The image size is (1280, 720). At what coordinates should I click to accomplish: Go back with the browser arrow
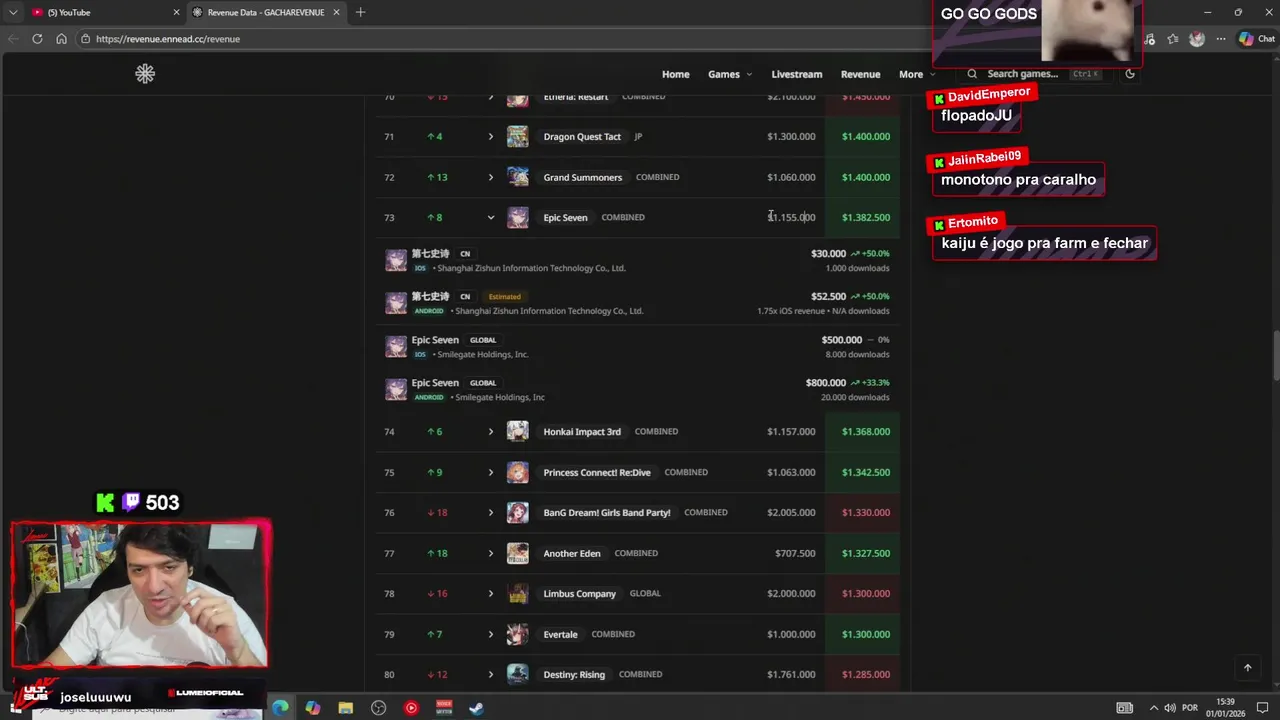(x=13, y=39)
